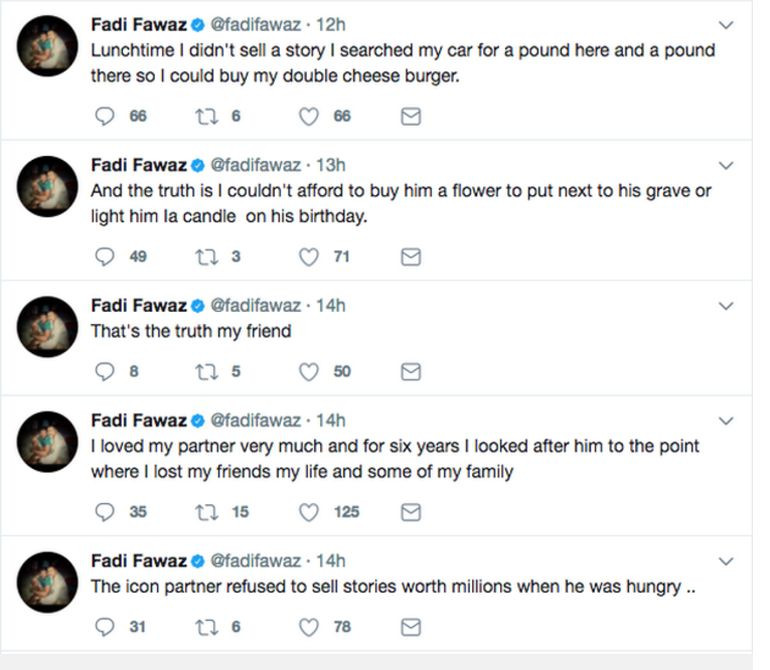770x670 pixels.
Task: Open chevron menu on "I loved my partner" tweet
Action: point(727,421)
